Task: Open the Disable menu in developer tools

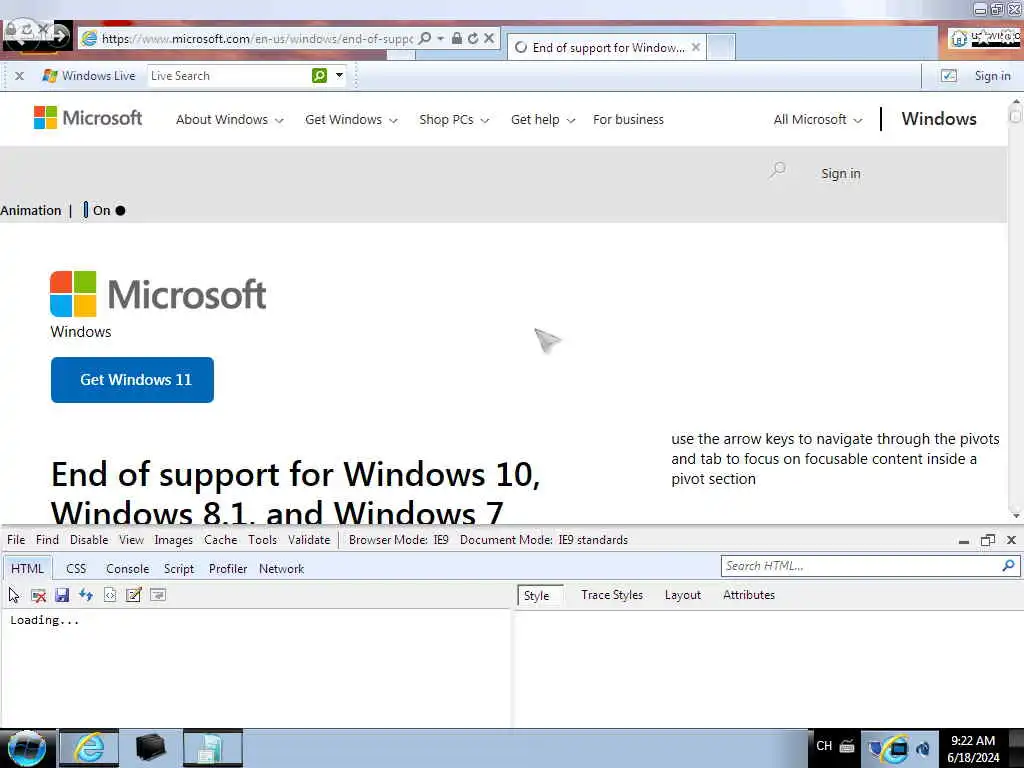Action: [89, 540]
